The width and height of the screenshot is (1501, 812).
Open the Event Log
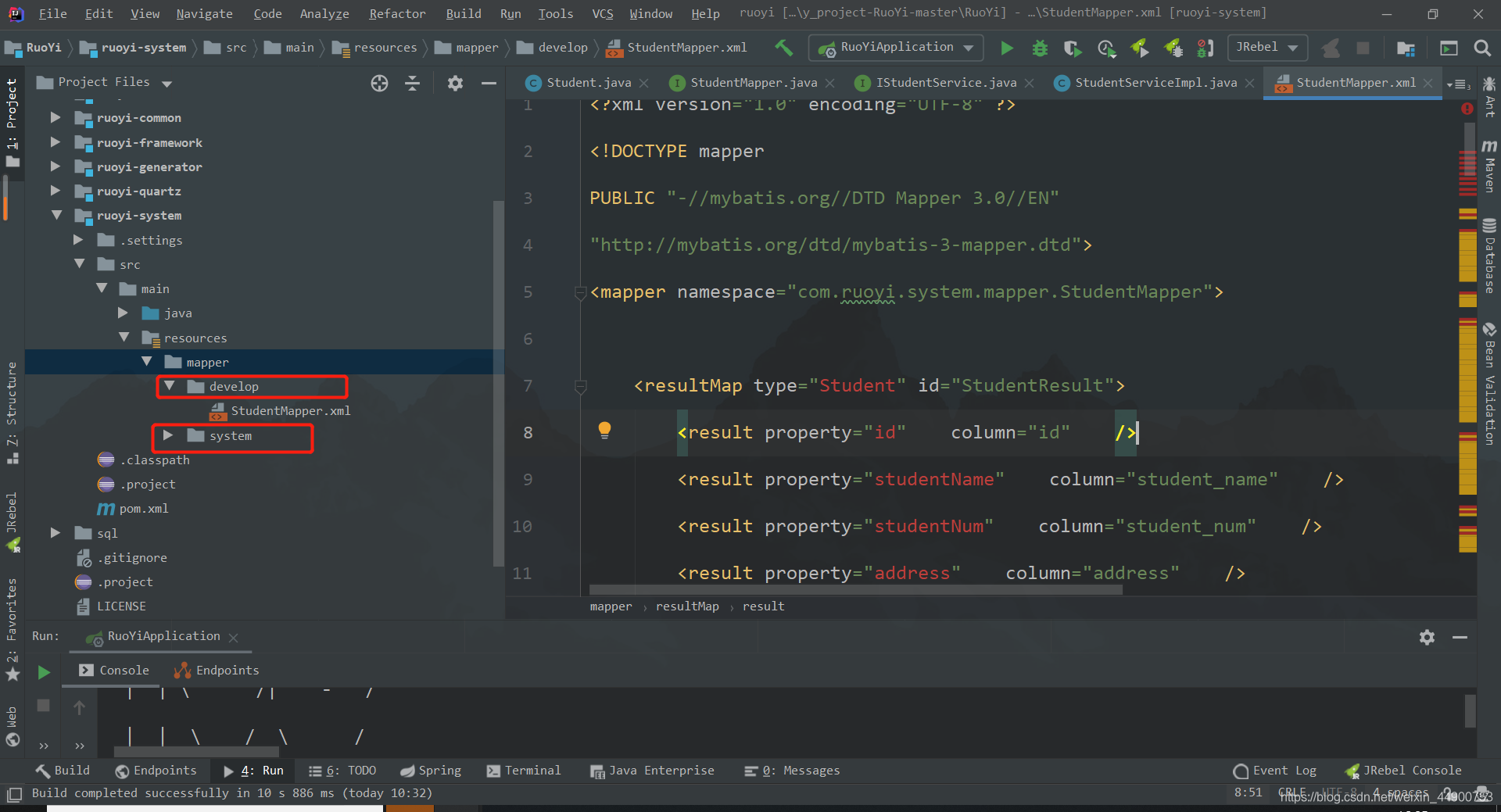1275,771
